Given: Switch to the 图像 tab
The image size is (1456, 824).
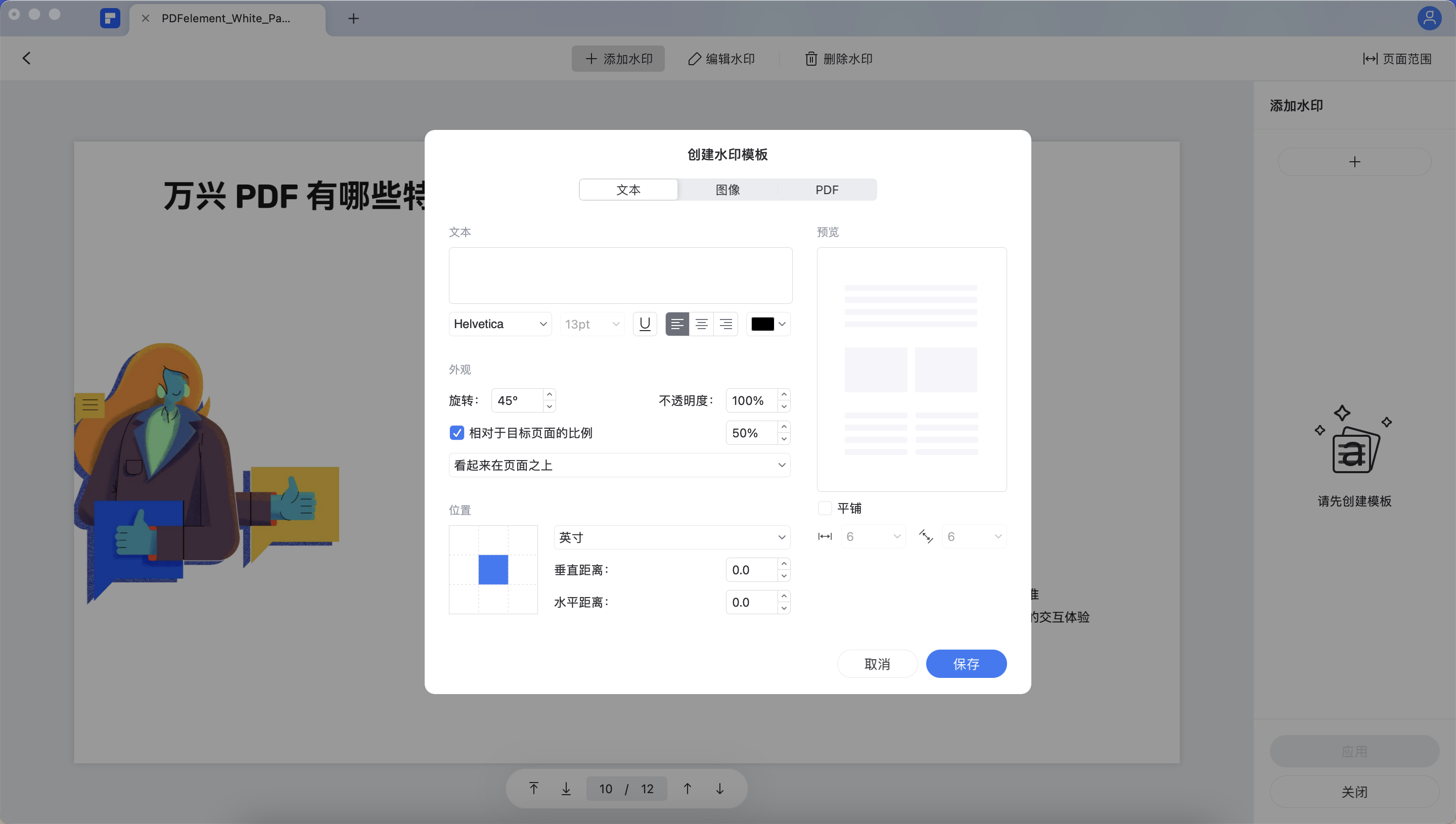Looking at the screenshot, I should point(727,190).
